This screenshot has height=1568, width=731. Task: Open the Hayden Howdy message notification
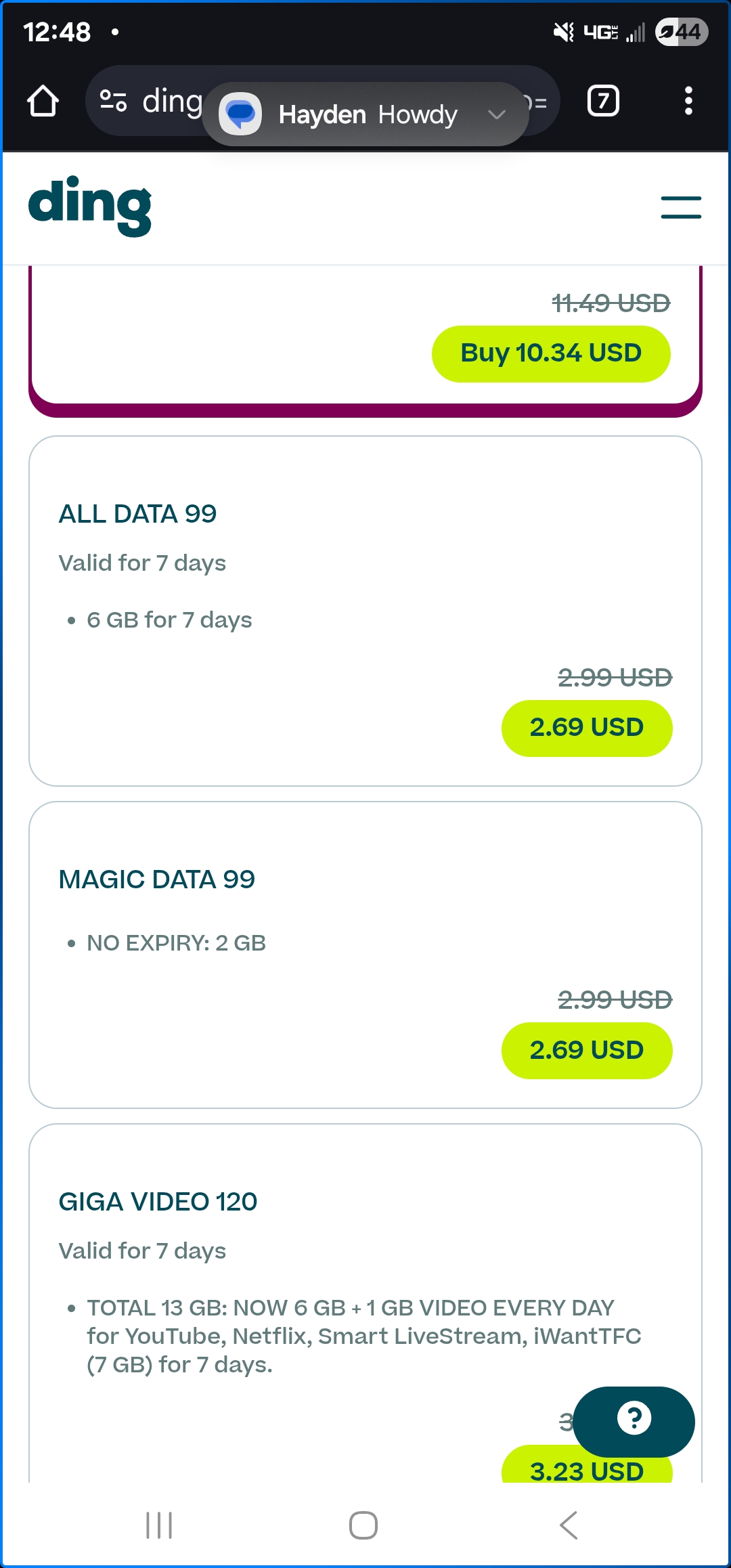coord(369,114)
